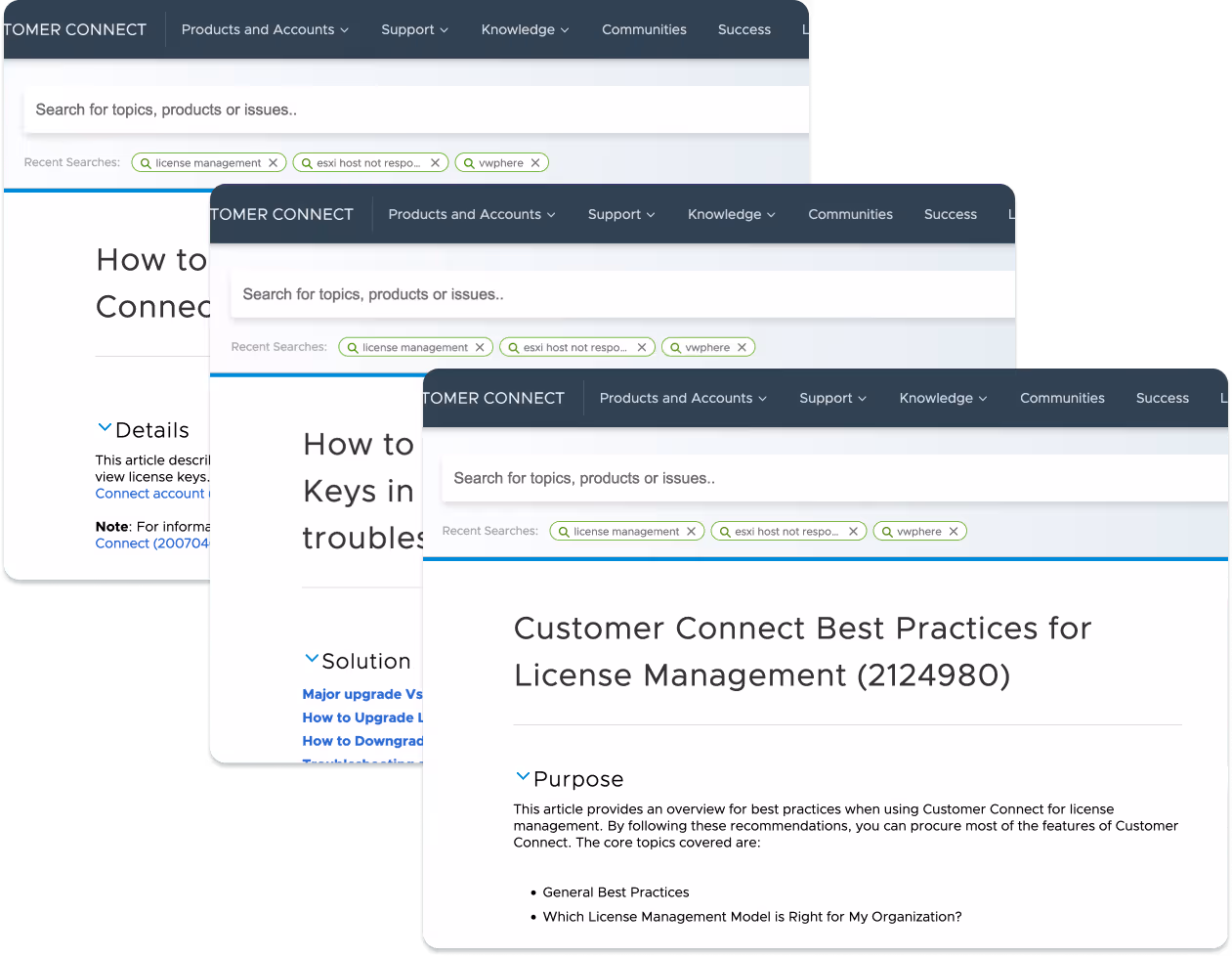Remove 'vwphere' chip in middle window
Viewport: 1232px width, 956px height.
[x=742, y=347]
